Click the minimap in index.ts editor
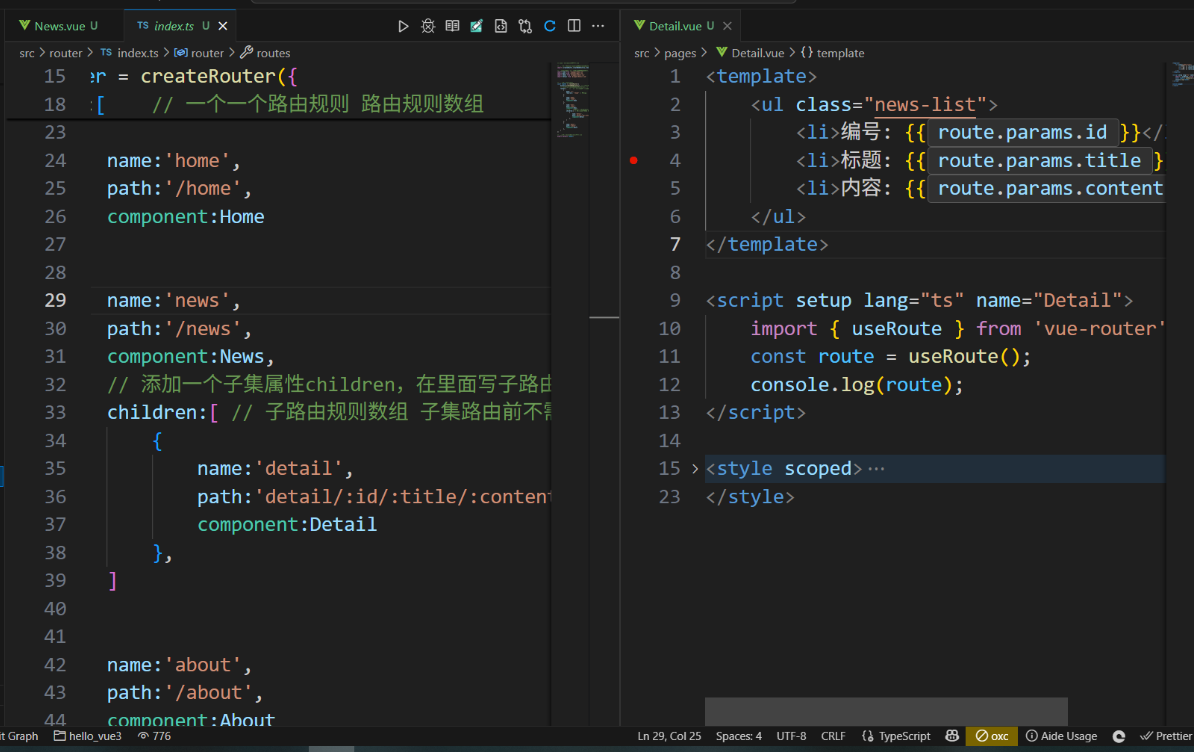Screen dimensions: 1194x752 click(x=573, y=100)
